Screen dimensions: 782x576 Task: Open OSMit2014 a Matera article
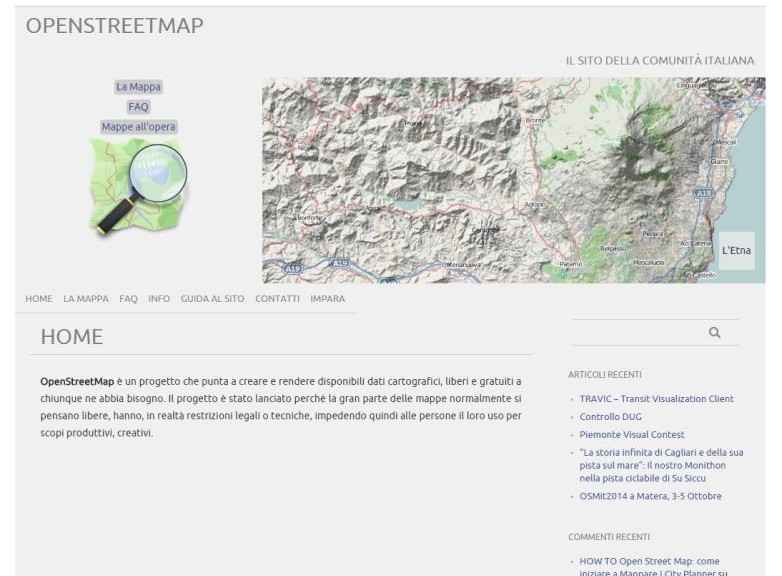(650, 496)
